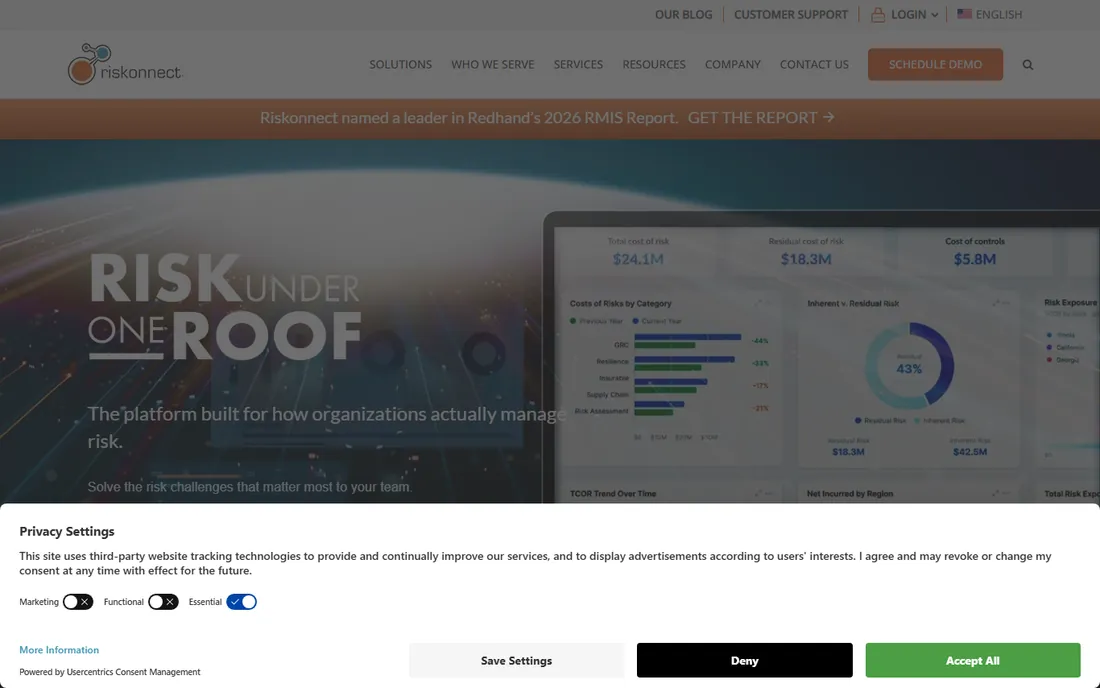Expand the LOGIN dropdown chevron
The height and width of the screenshot is (688, 1100).
click(934, 15)
